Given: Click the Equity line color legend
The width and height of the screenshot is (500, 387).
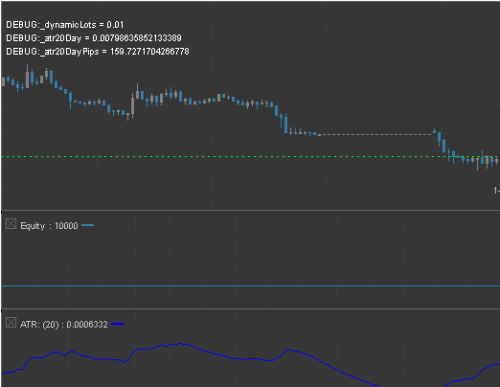Looking at the screenshot, I should click(x=88, y=225).
